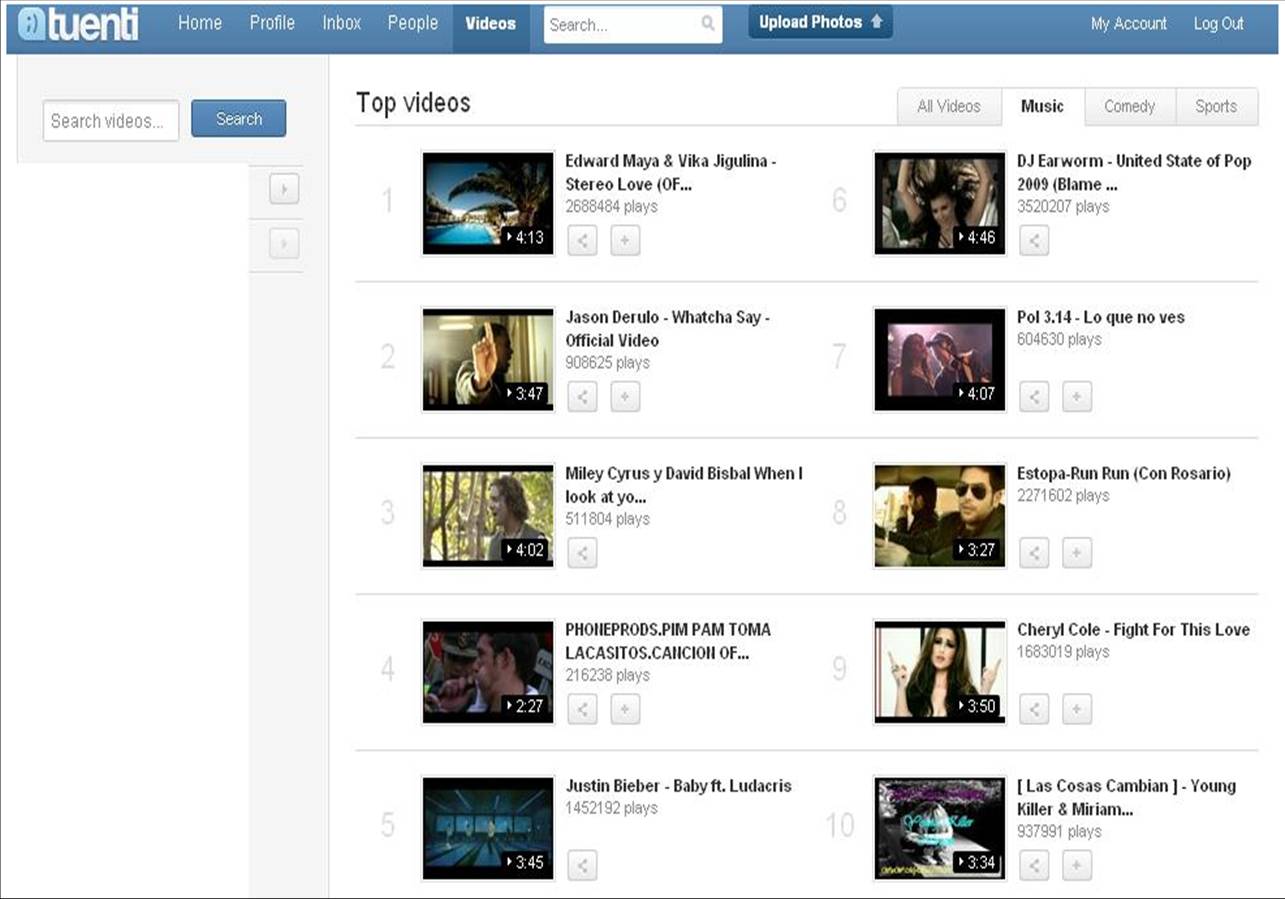Add Las Cosas Cambian with plus icon
Image resolution: width=1285 pixels, height=899 pixels.
pos(1077,865)
